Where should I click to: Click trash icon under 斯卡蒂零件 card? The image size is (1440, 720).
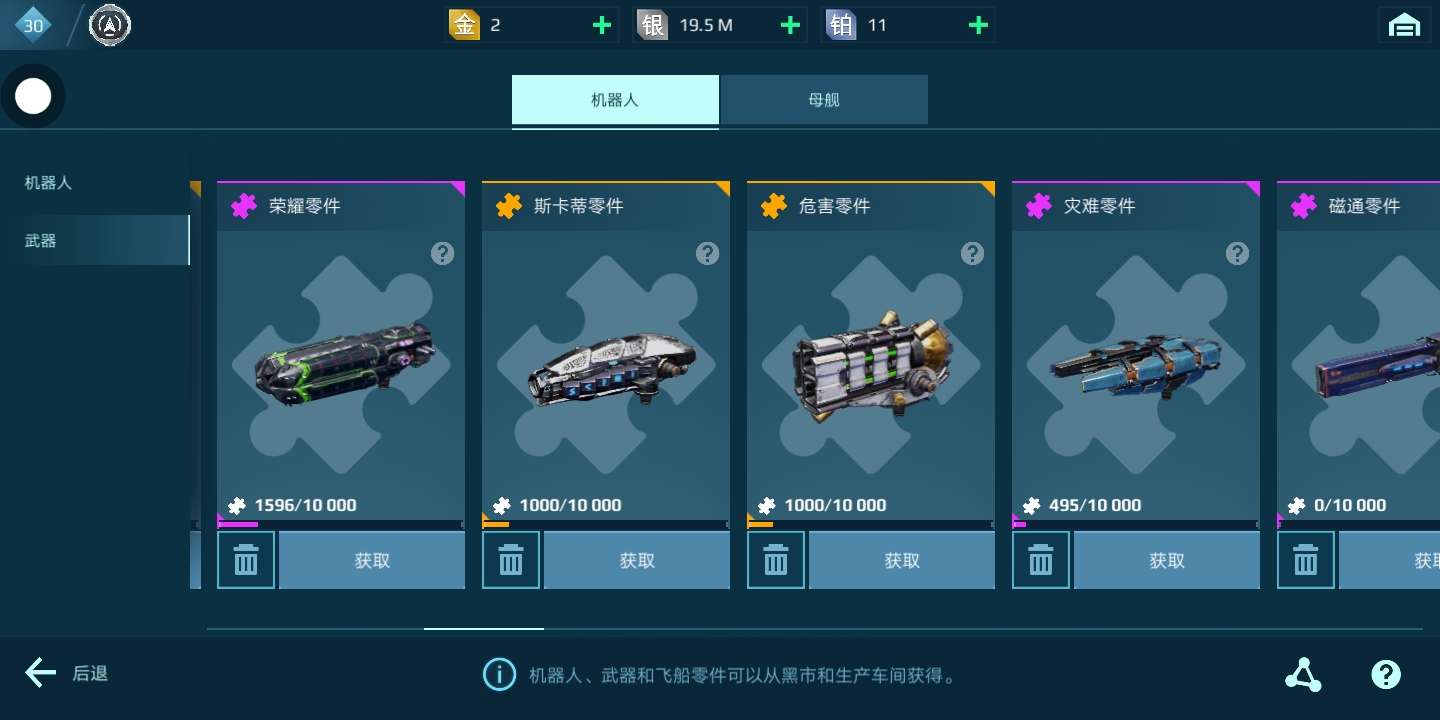(x=511, y=560)
